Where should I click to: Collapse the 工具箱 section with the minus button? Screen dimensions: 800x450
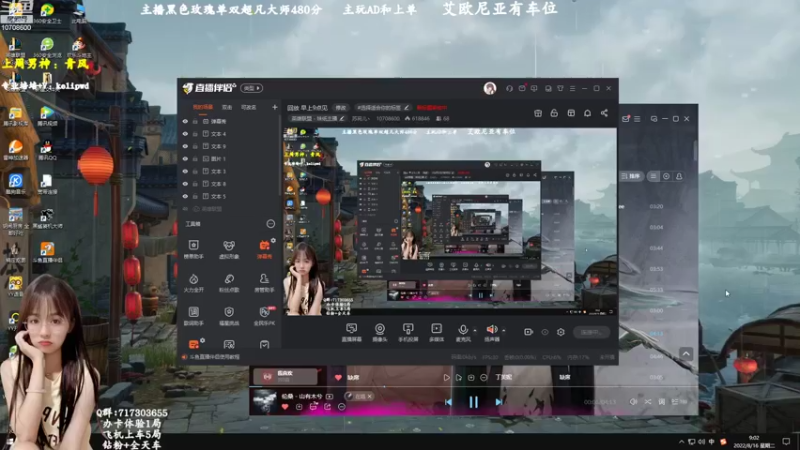pyautogui.click(x=270, y=224)
